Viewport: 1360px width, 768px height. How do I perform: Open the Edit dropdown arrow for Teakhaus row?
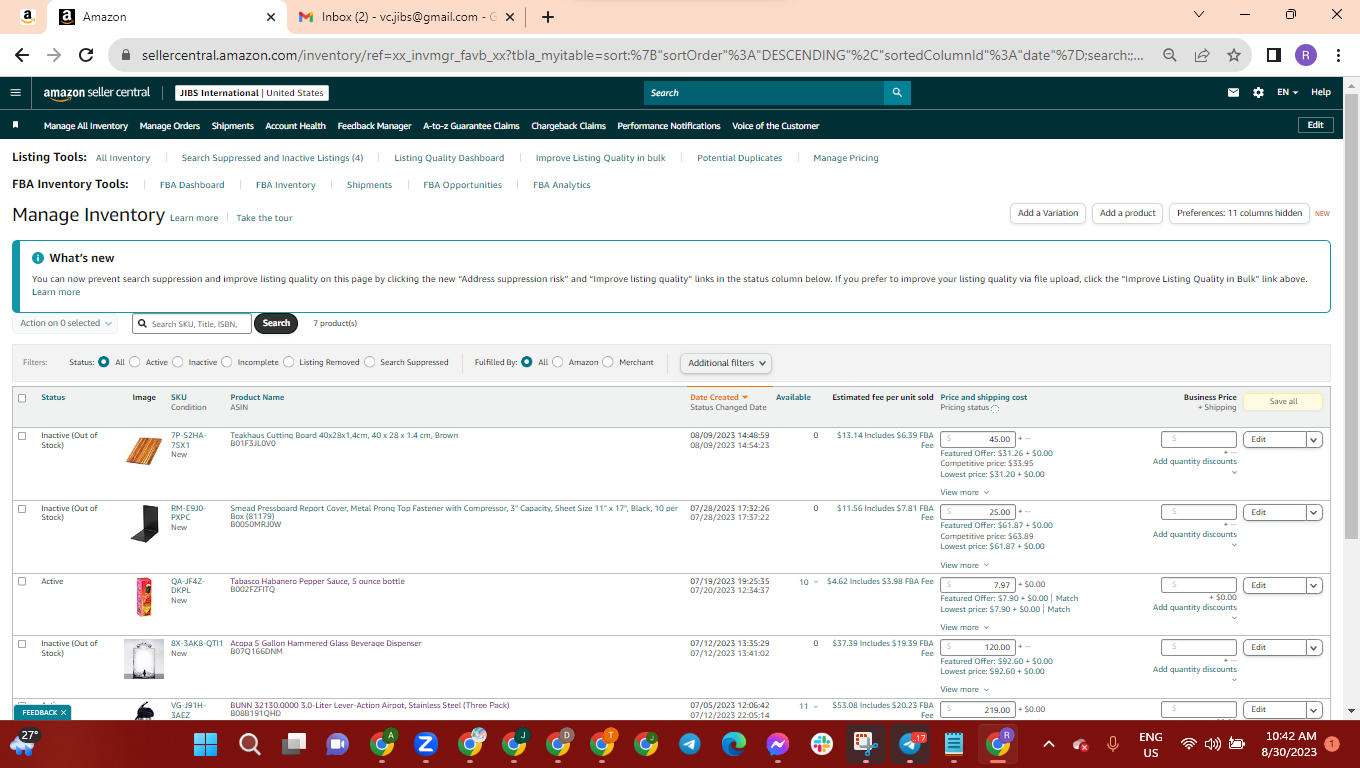1314,439
